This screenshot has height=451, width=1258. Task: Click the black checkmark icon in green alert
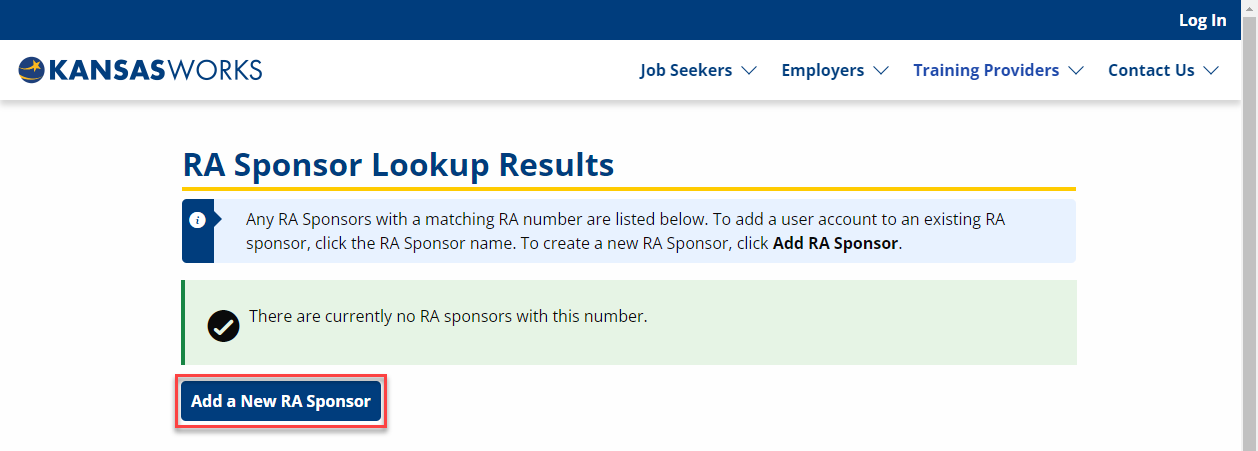click(223, 326)
